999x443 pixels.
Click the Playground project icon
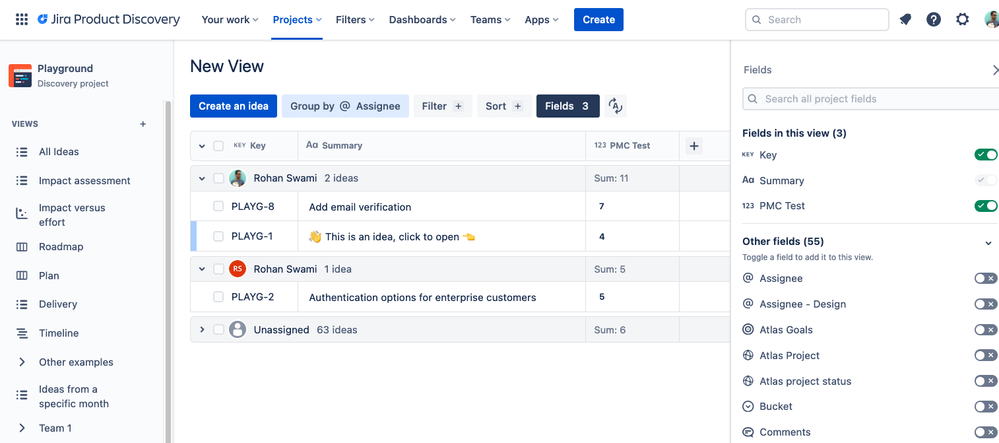[x=20, y=75]
